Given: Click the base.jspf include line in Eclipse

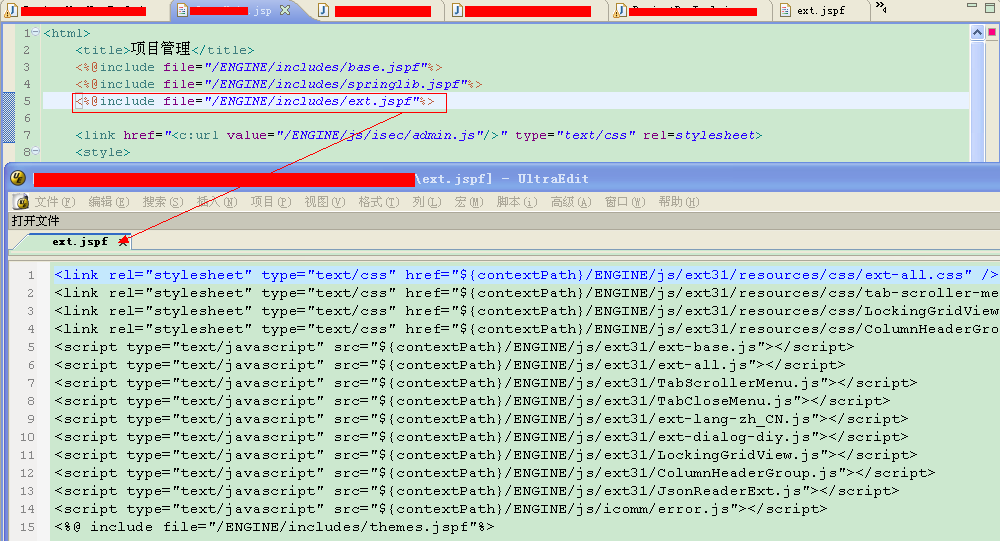Looking at the screenshot, I should click(x=258, y=67).
